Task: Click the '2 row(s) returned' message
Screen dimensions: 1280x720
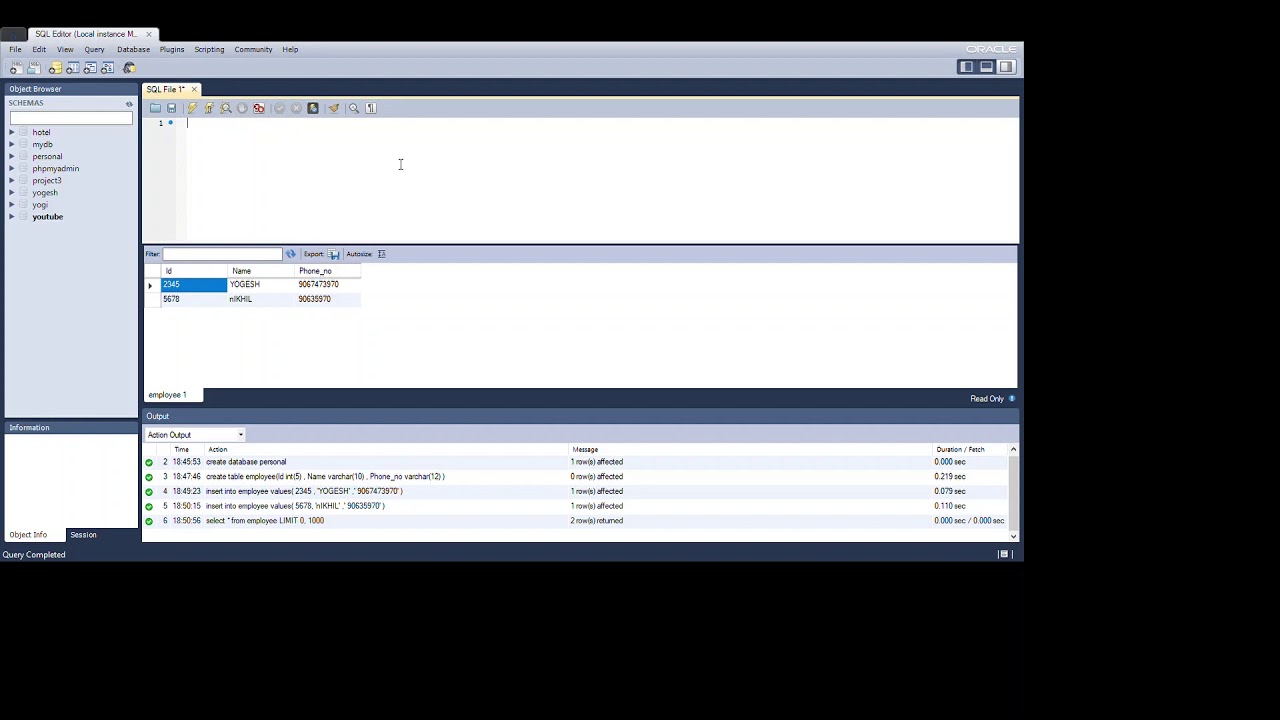Action: tap(597, 521)
